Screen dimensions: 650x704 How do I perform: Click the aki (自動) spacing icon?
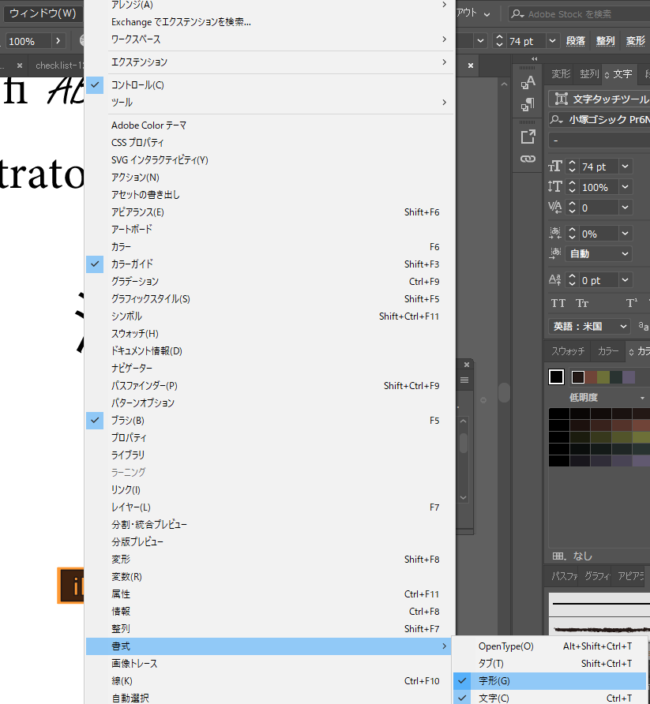[555, 253]
